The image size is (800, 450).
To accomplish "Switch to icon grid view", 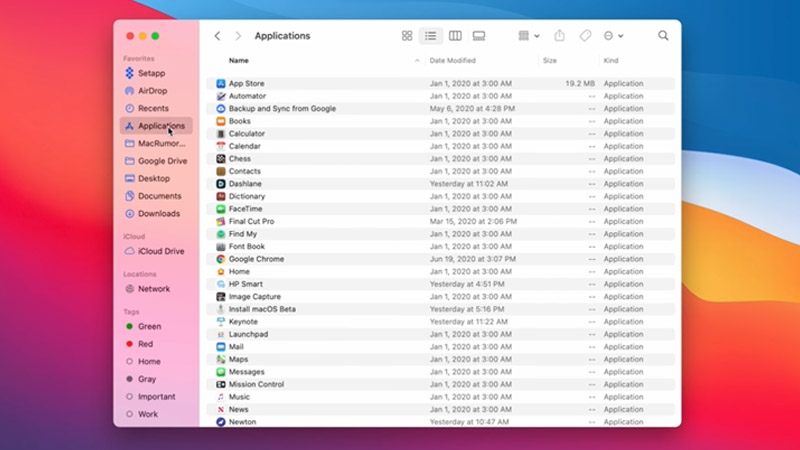I will (407, 36).
